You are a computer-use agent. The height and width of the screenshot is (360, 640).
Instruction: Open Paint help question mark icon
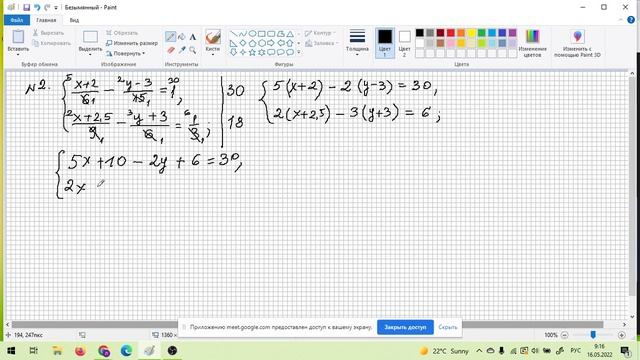(x=631, y=20)
